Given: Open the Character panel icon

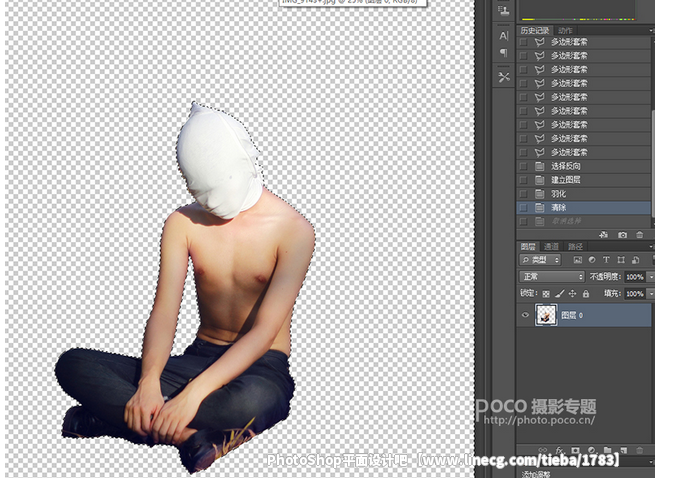Looking at the screenshot, I should coord(504,36).
